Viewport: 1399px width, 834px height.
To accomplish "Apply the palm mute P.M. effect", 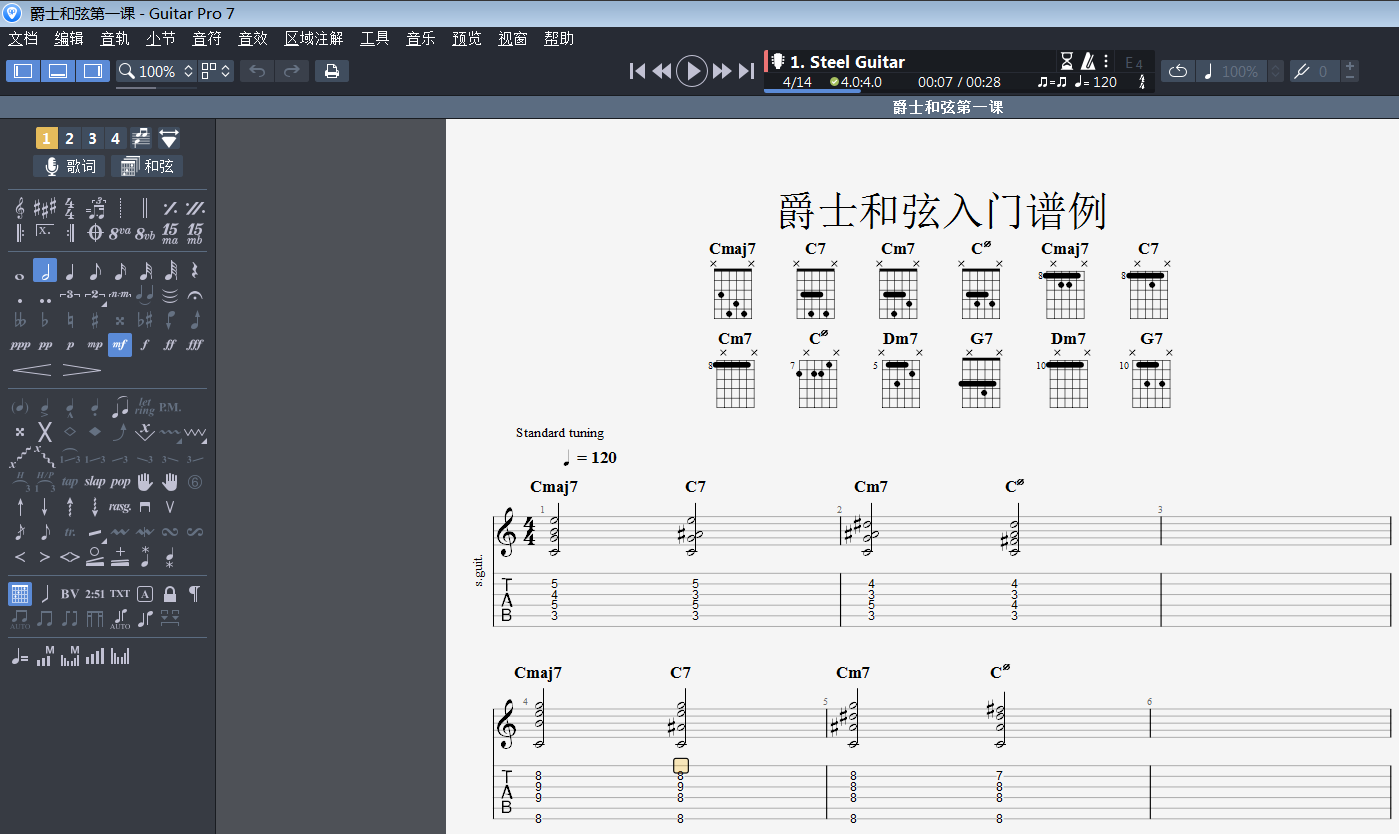I will tap(170, 408).
